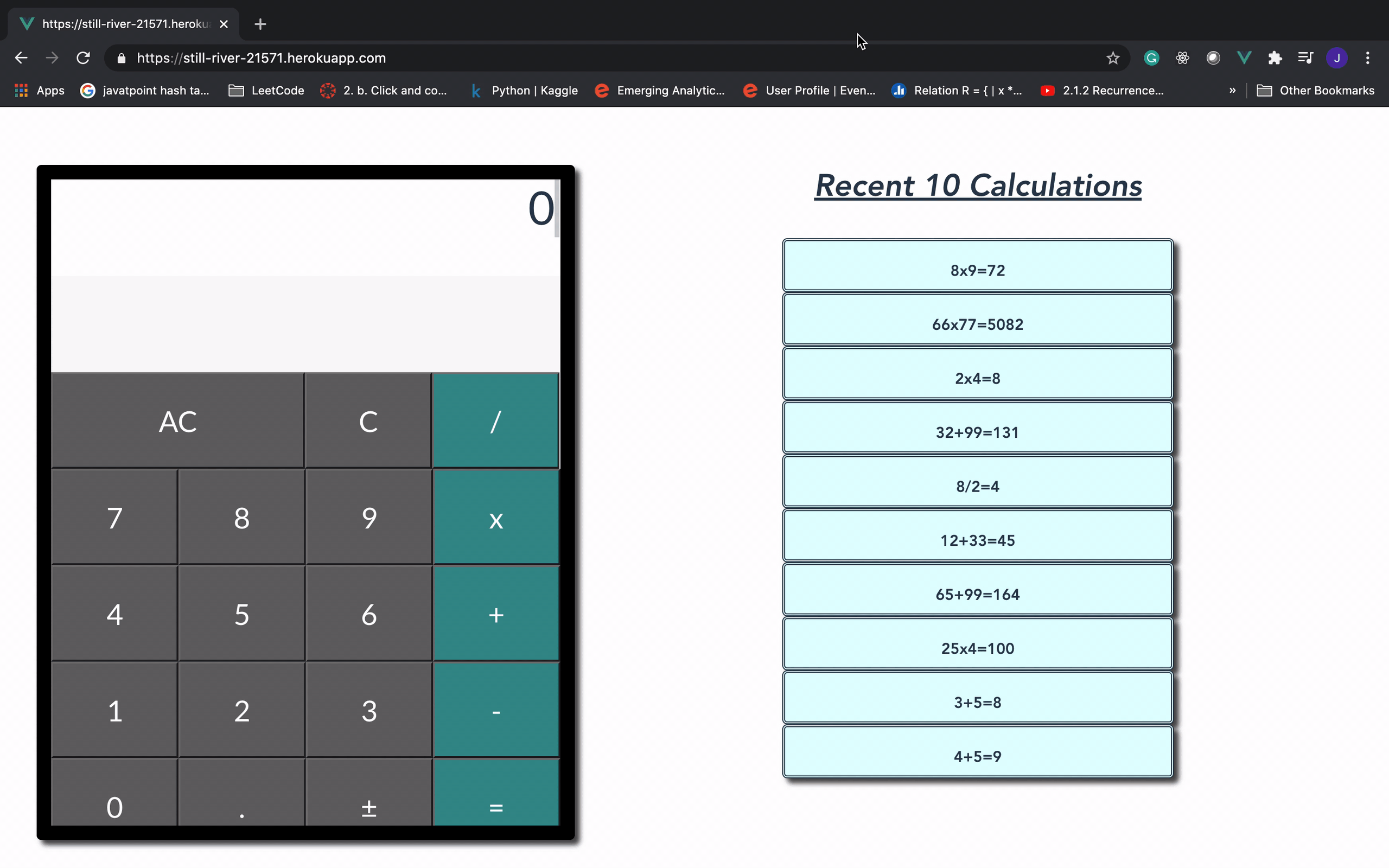The image size is (1389, 868).
Task: Reload the page with refresh icon
Action: pyautogui.click(x=83, y=58)
